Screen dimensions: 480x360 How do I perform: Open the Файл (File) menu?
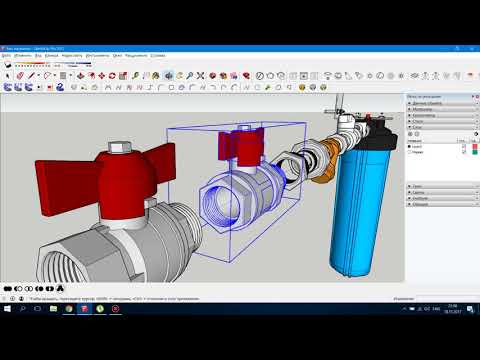click(6, 55)
